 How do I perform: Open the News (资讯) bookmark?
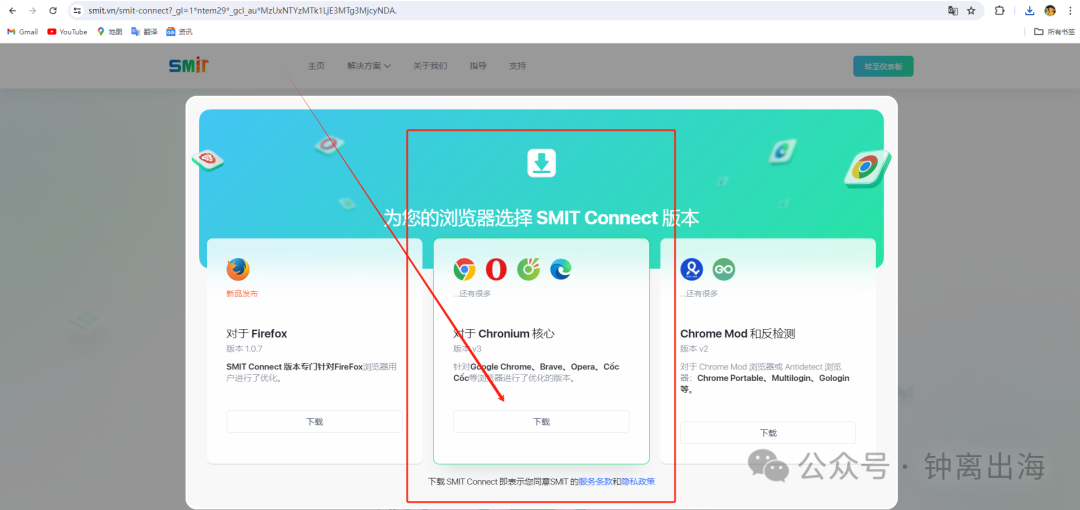tap(179, 32)
